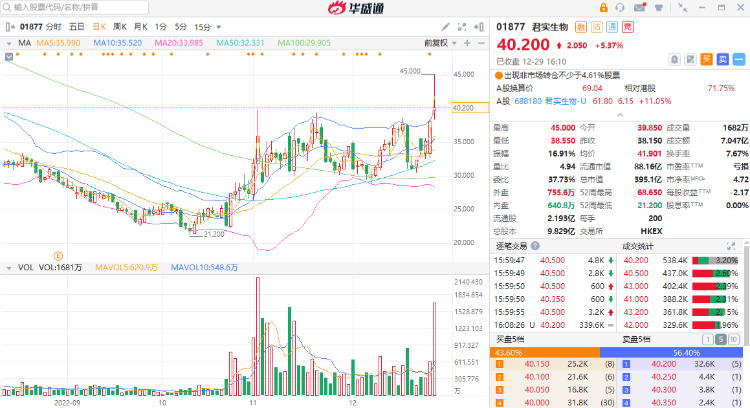Image resolution: width=750 pixels, height=408 pixels.
Task: Click the MA100:29.905 indicator label
Action: click(x=304, y=43)
